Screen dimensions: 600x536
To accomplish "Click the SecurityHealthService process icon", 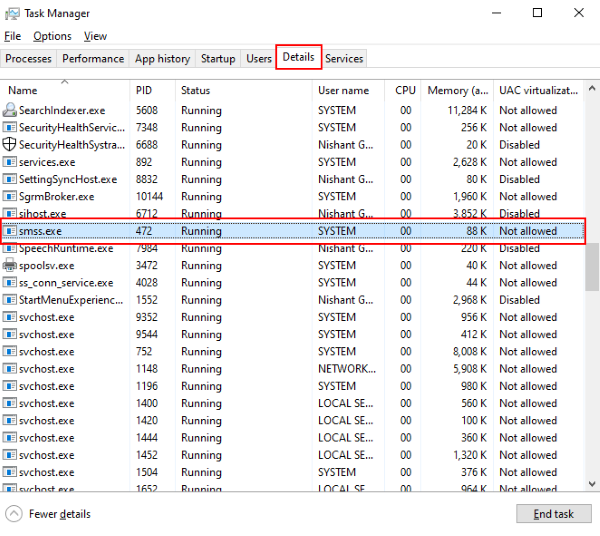I will (x=10, y=127).
